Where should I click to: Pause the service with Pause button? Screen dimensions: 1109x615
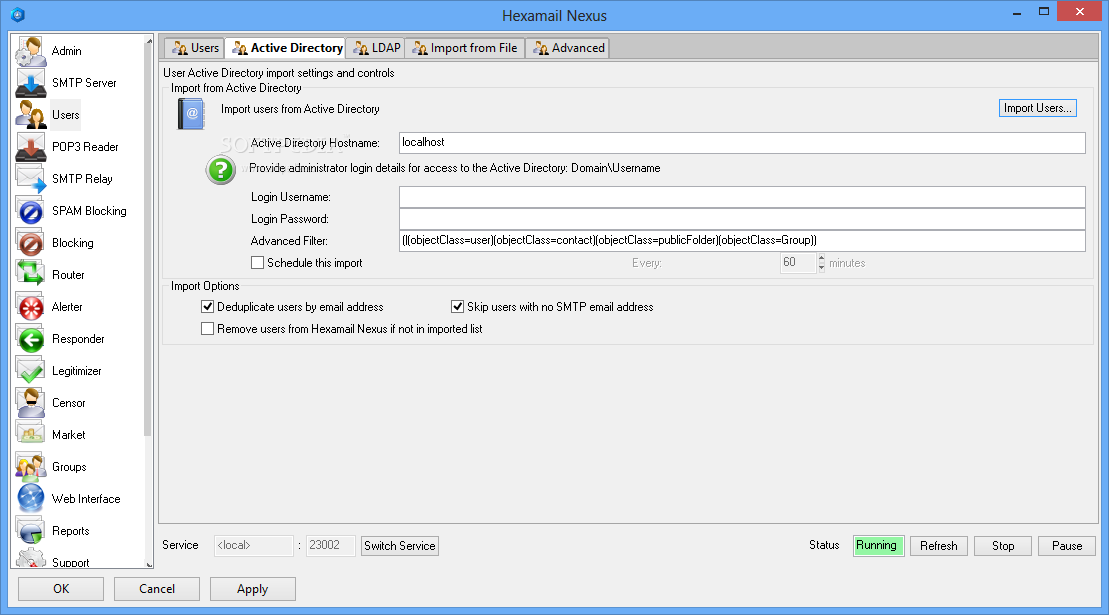(x=1067, y=546)
